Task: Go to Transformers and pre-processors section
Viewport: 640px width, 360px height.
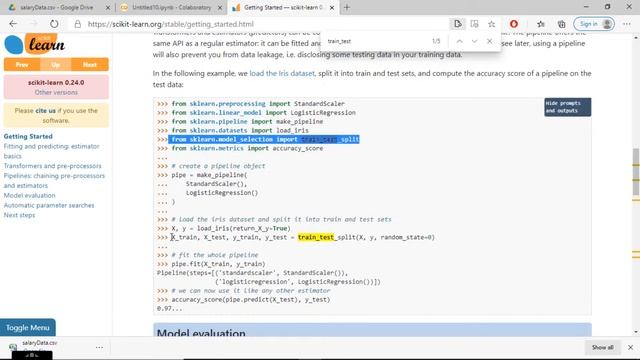Action: click(x=53, y=166)
